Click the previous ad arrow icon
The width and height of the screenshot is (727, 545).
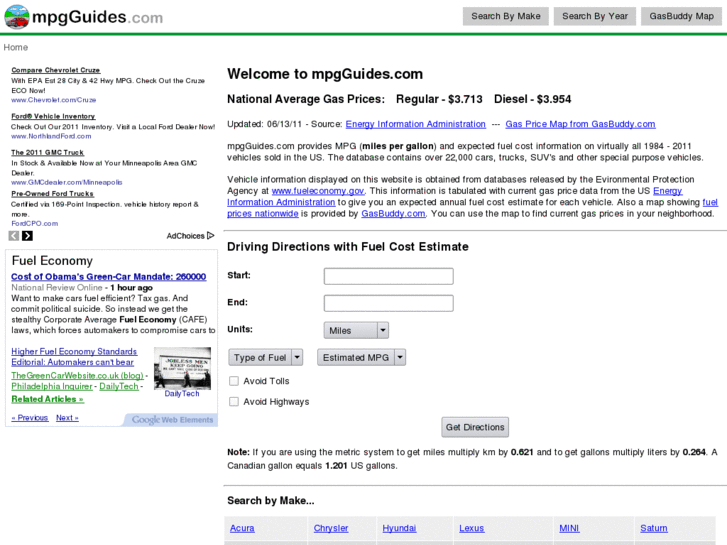coord(14,236)
